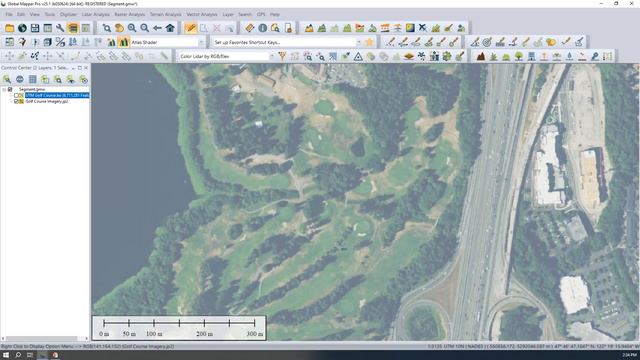640x360 pixels.
Task: Click the Open Data Files folder icon
Action: 9,28
